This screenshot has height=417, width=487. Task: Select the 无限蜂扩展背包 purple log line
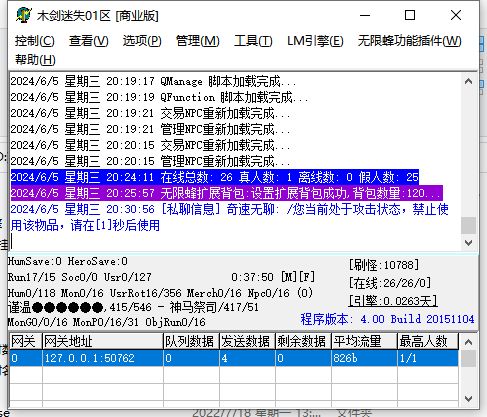226,193
